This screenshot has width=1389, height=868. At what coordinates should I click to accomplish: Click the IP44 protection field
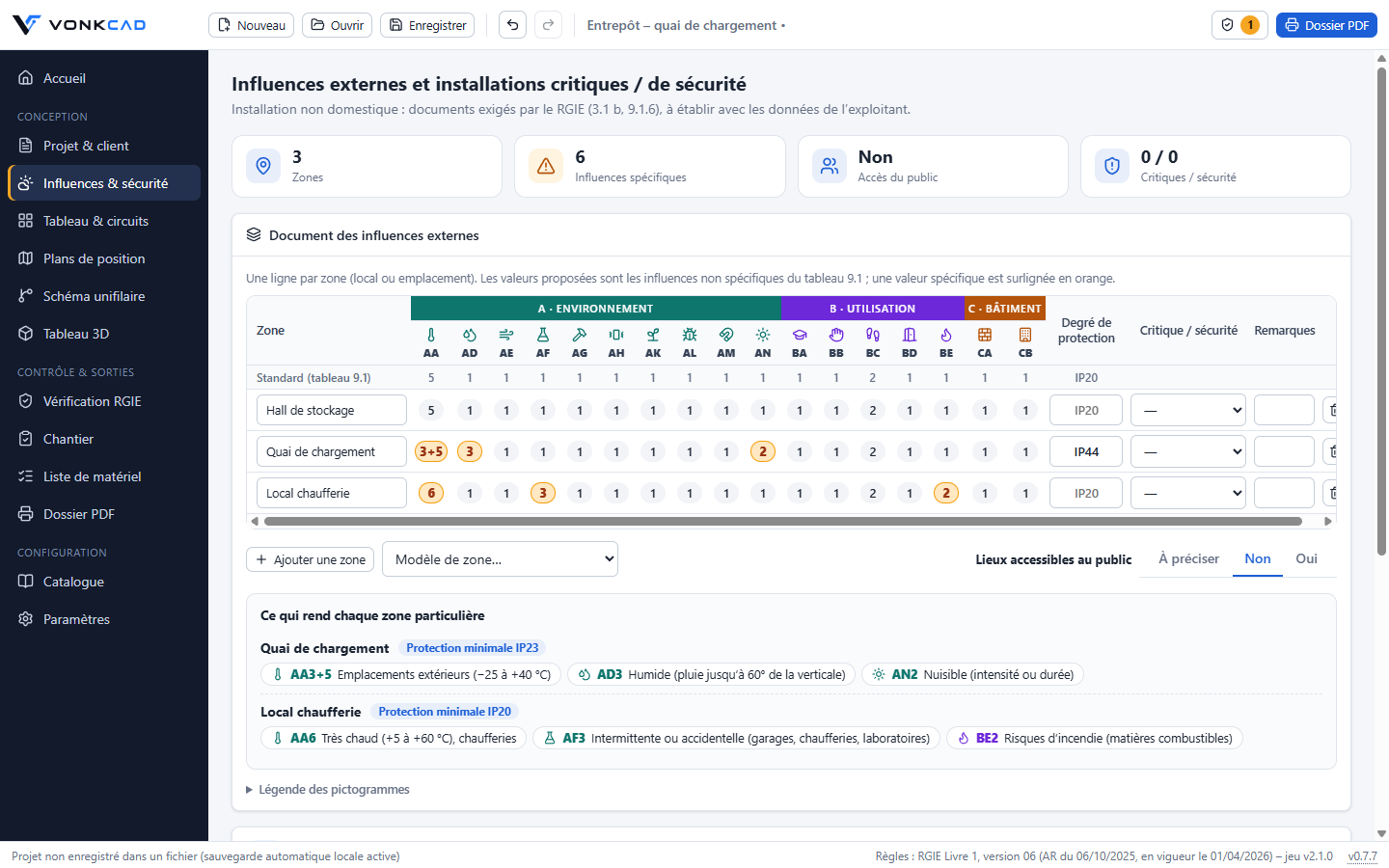tap(1086, 451)
